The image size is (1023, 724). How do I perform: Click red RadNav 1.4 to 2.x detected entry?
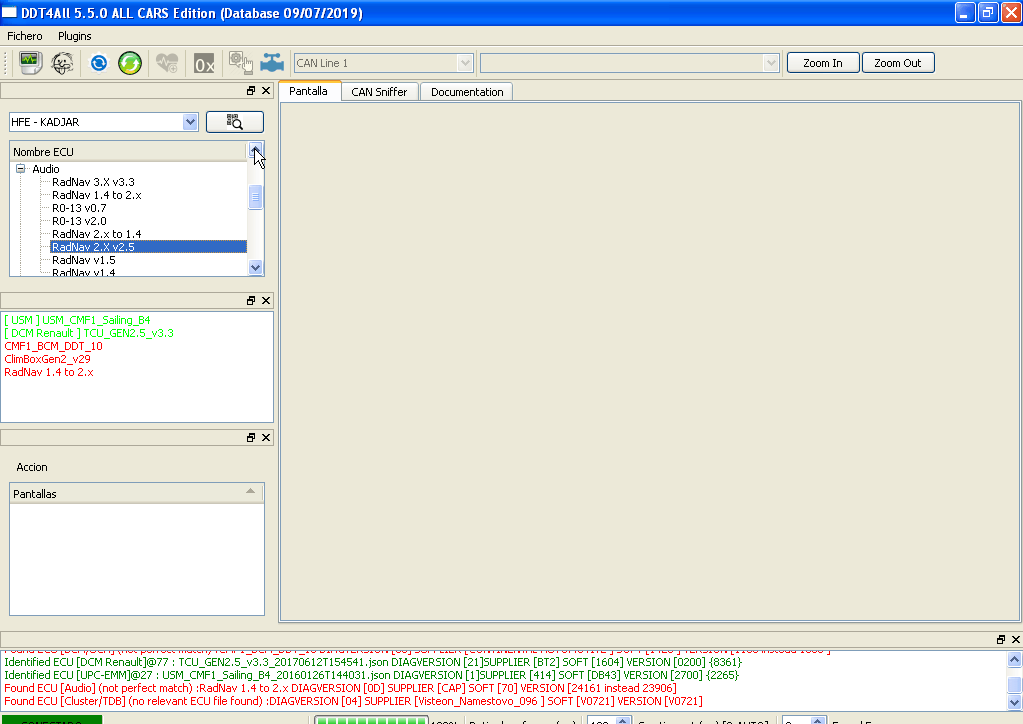[x=49, y=372]
